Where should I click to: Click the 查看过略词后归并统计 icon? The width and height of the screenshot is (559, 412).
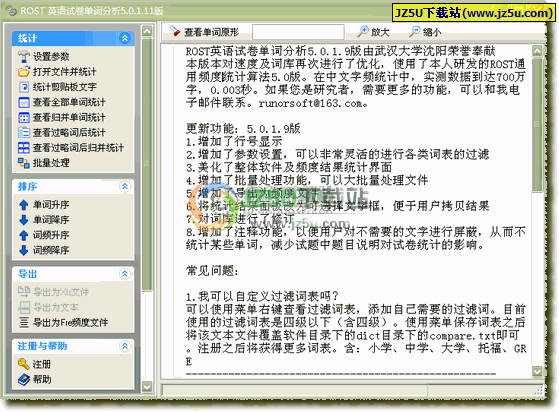pyautogui.click(x=24, y=148)
